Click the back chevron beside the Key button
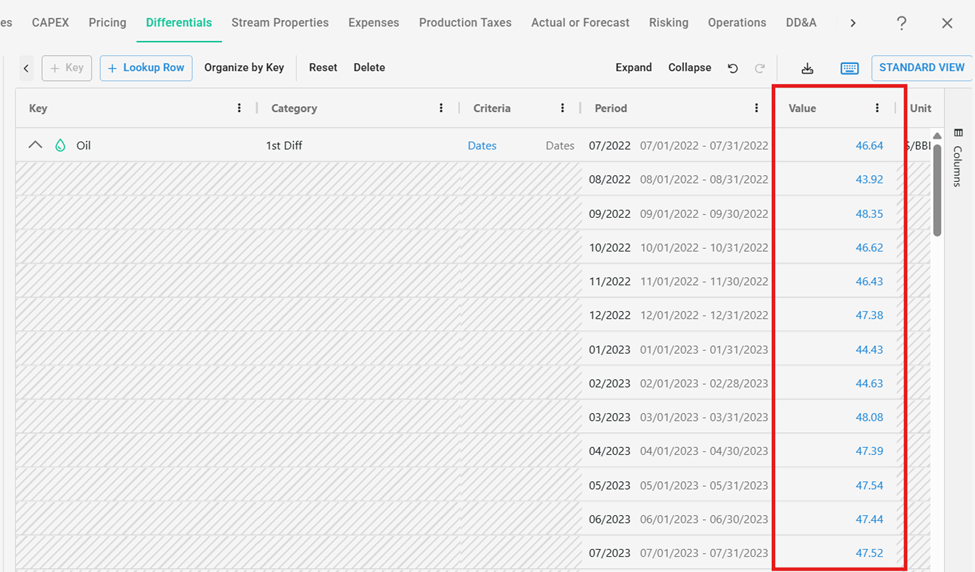Viewport: 975px width, 572px height. (x=26, y=68)
